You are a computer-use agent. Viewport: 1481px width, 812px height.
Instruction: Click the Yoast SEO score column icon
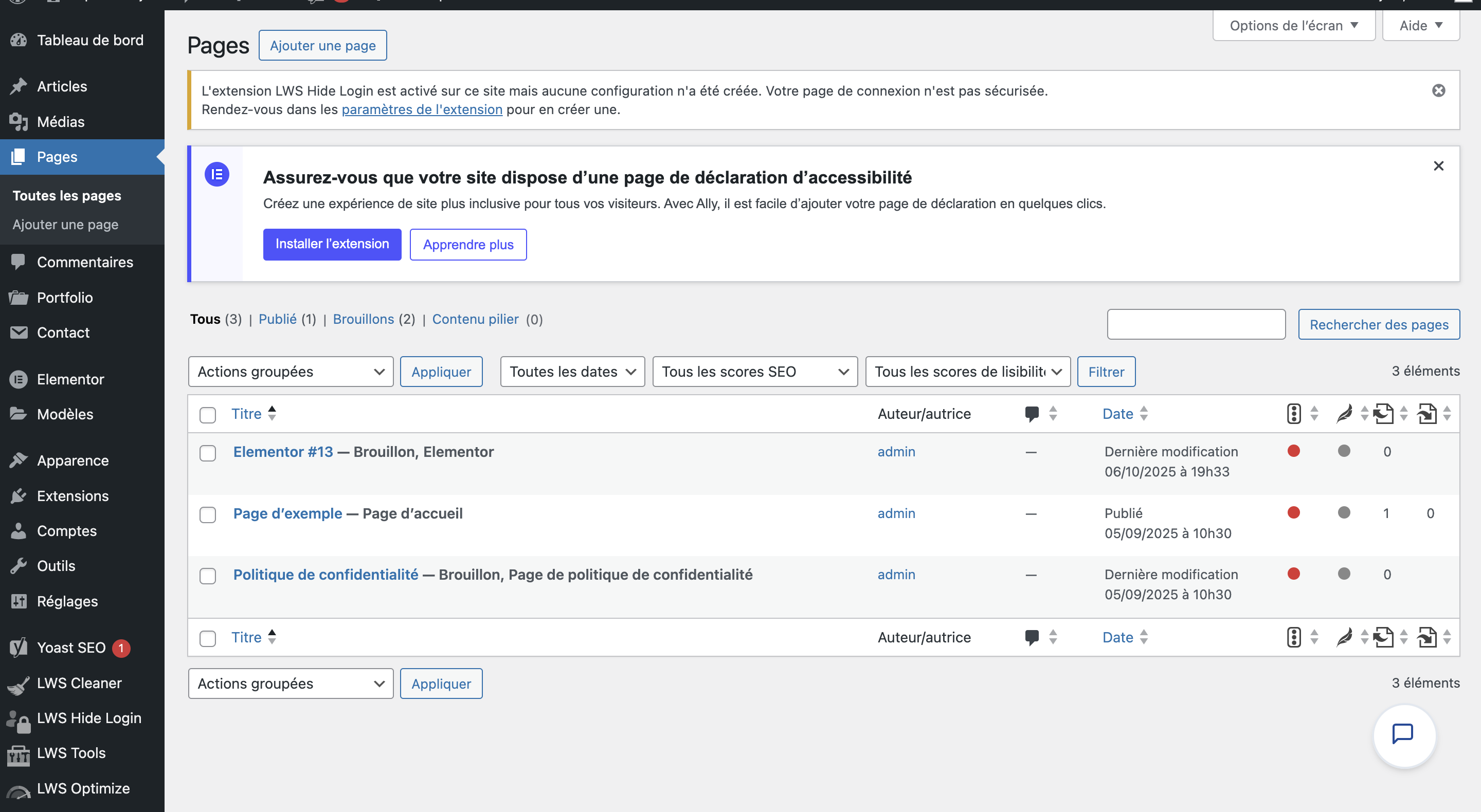pyautogui.click(x=1294, y=413)
